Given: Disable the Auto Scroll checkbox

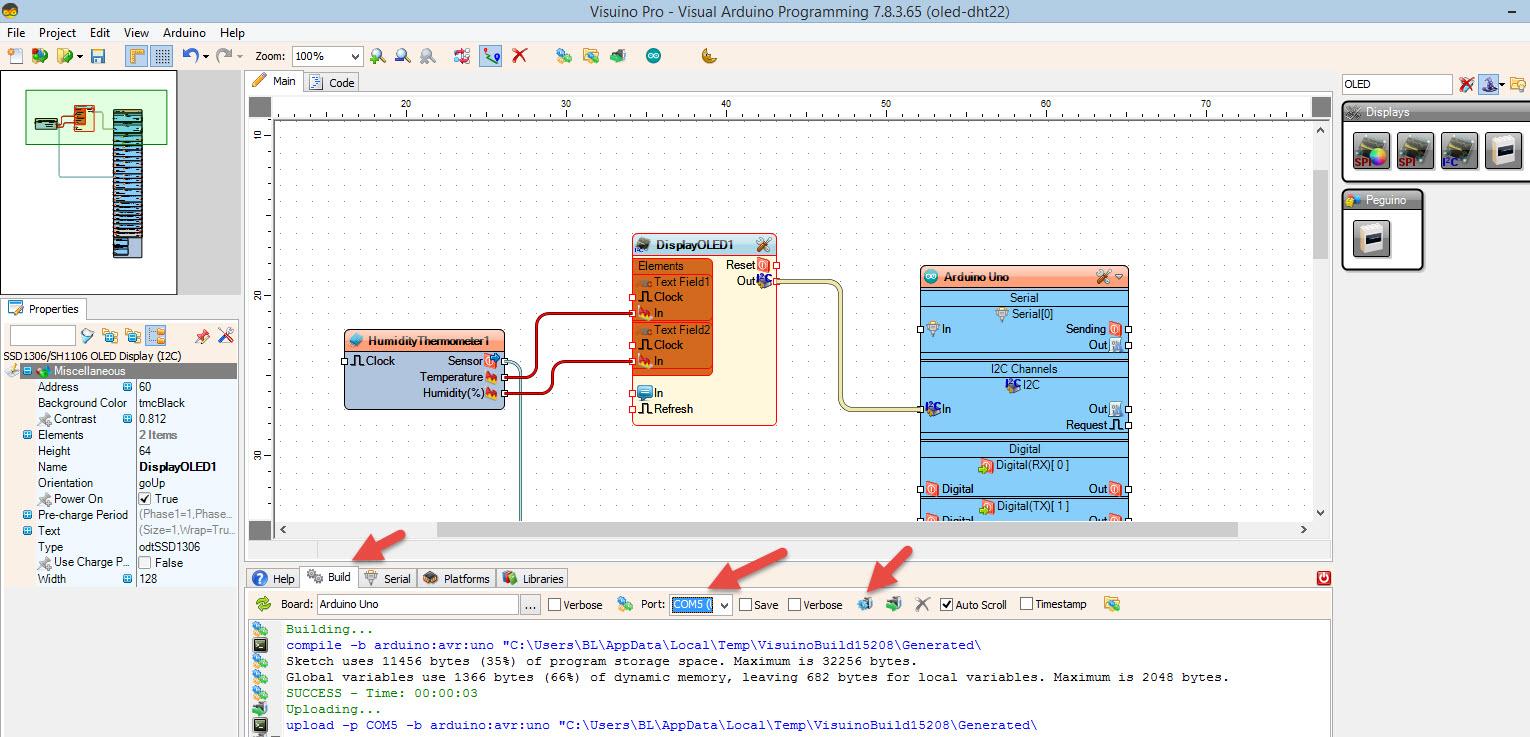Looking at the screenshot, I should point(946,604).
